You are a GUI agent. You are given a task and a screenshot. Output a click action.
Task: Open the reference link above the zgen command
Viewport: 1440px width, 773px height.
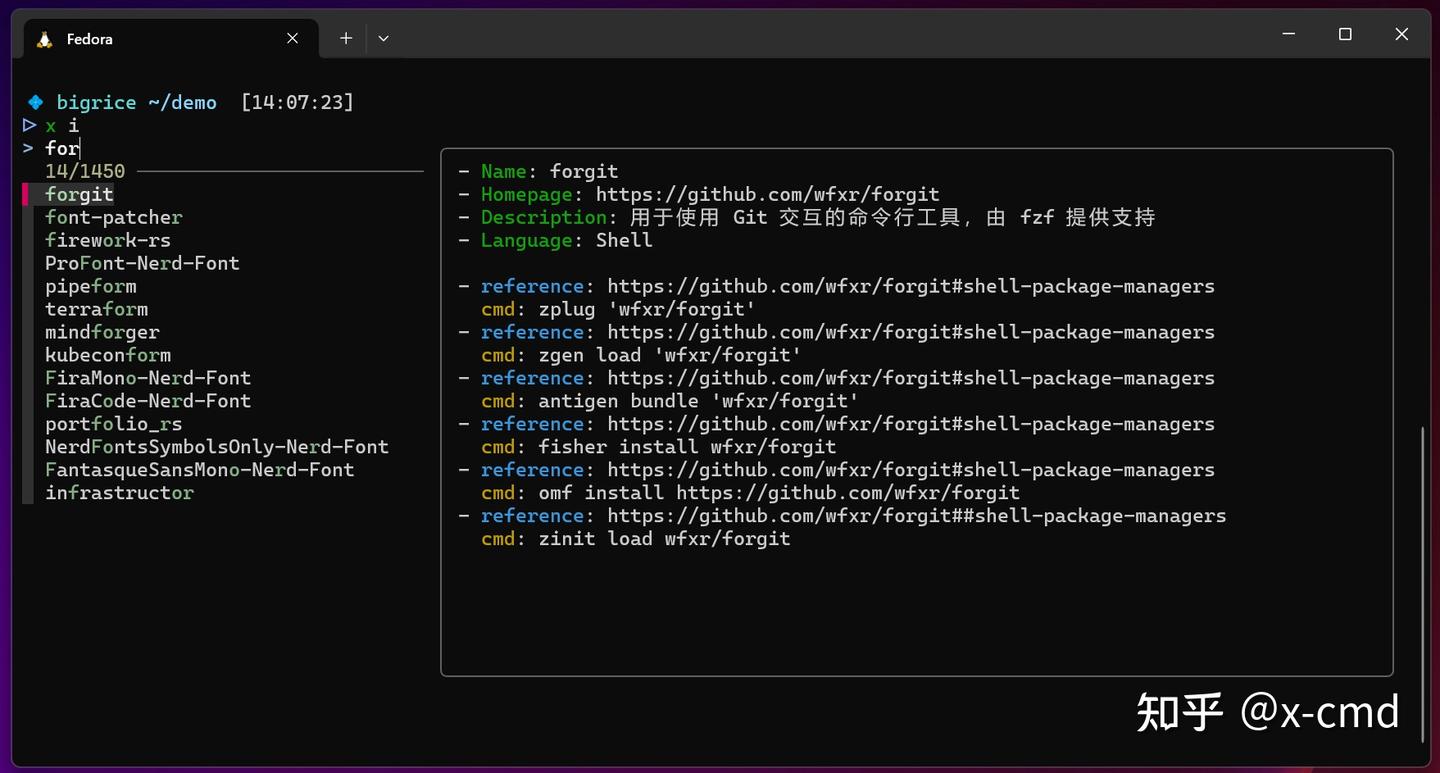tap(911, 332)
